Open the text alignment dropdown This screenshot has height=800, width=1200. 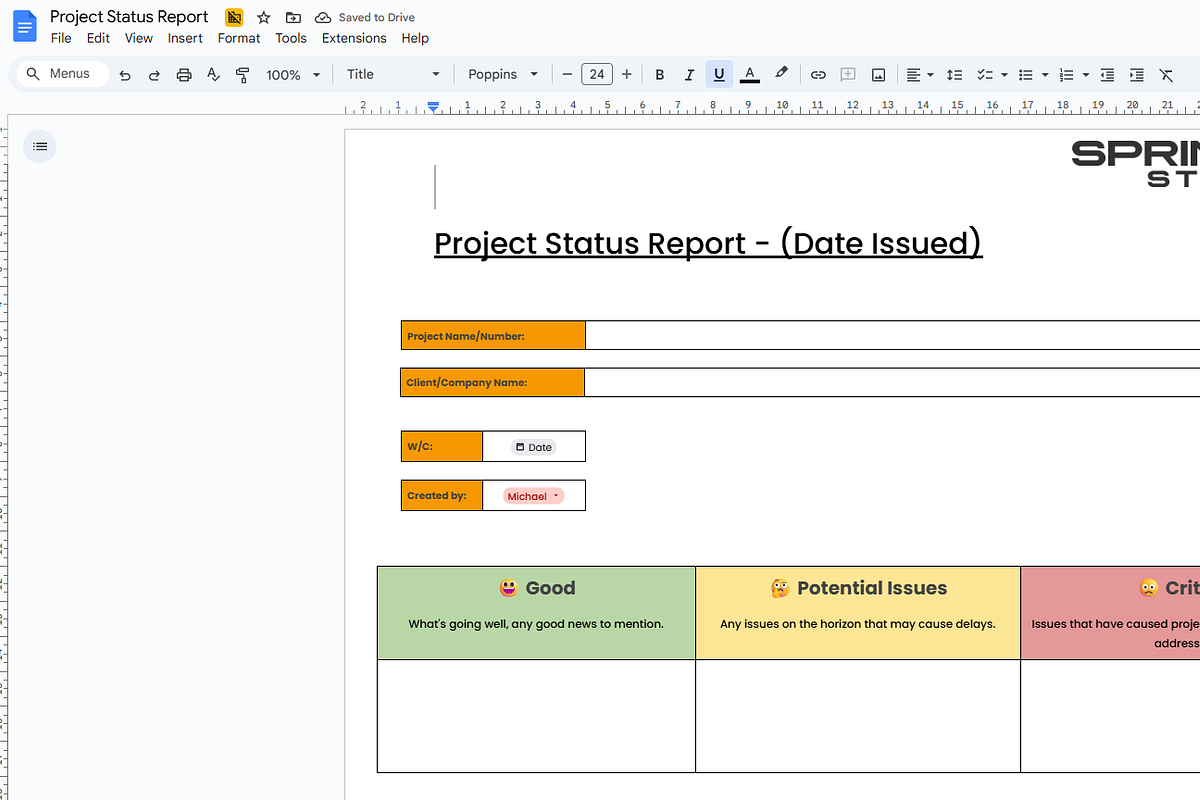(920, 75)
